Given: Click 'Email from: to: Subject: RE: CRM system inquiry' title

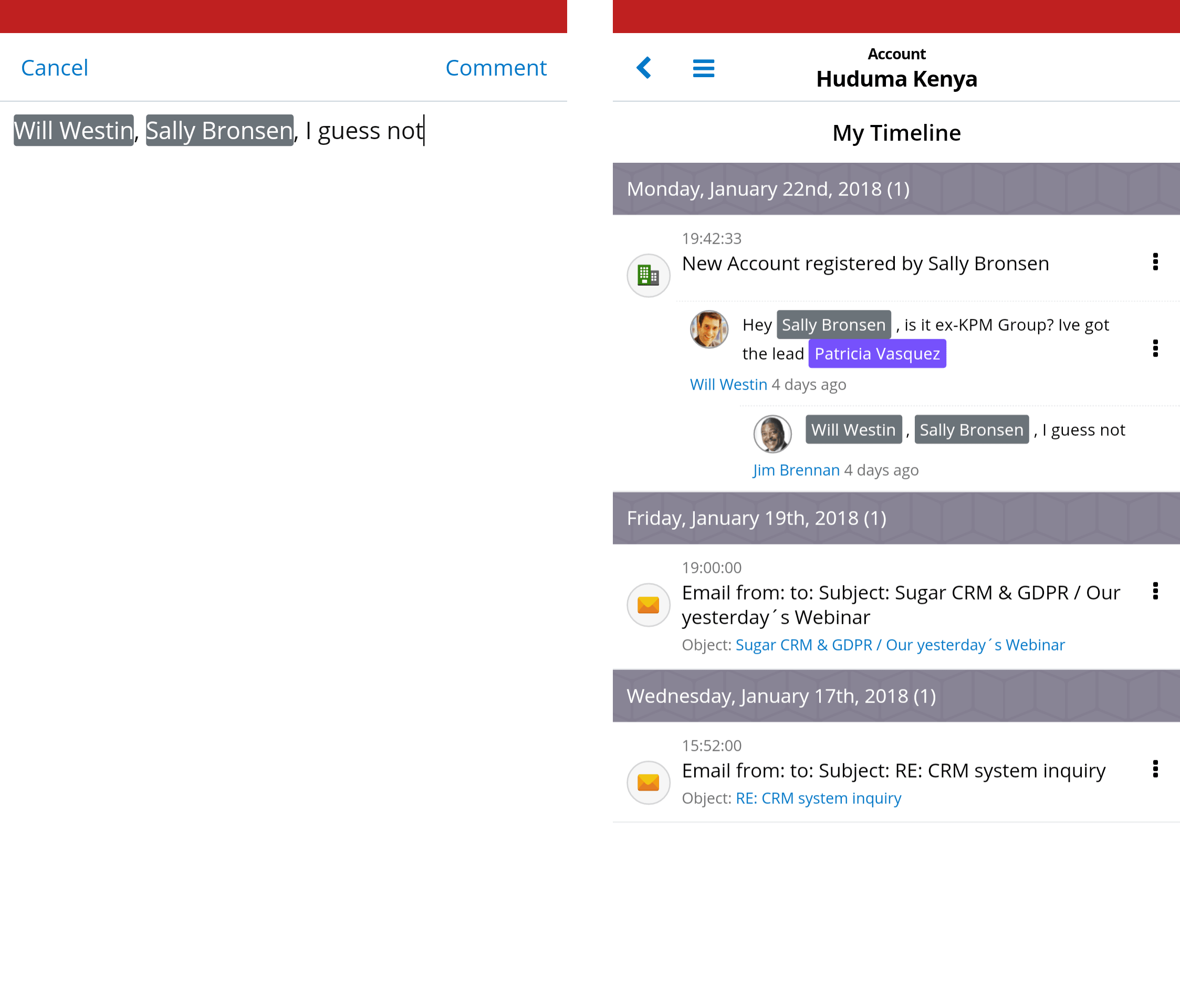Looking at the screenshot, I should pyautogui.click(x=894, y=771).
